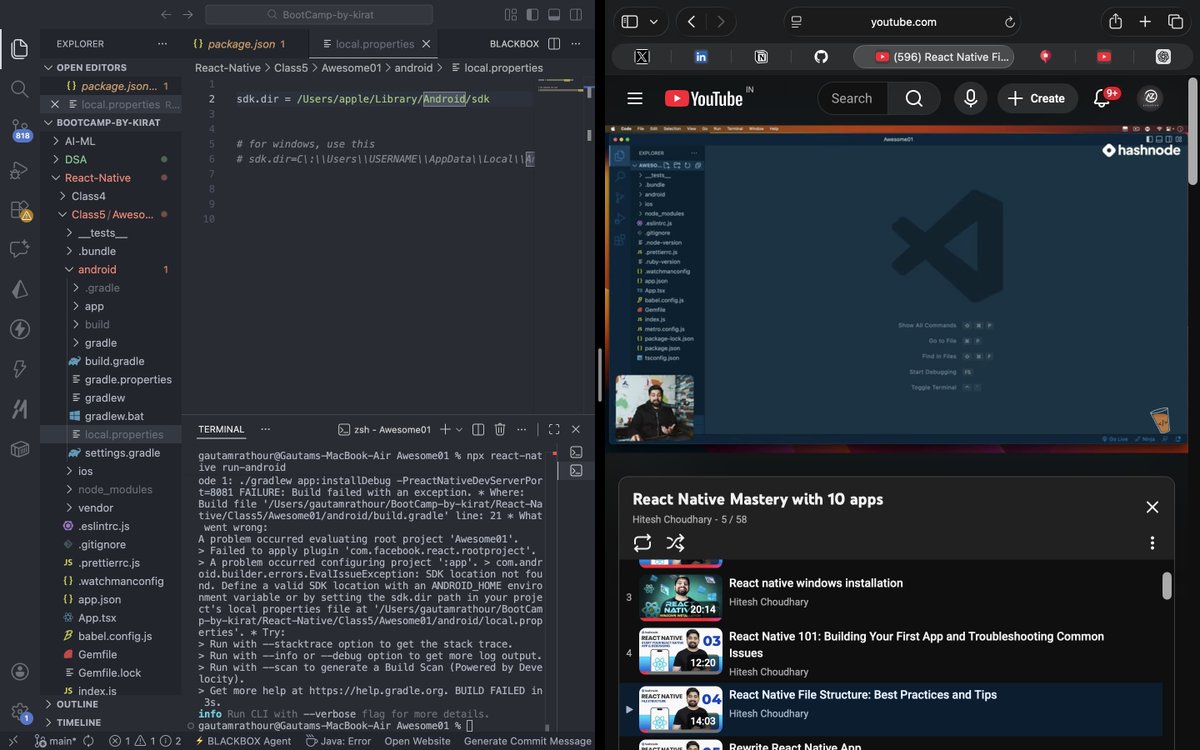
Task: Show Safari tab overview
Action: (1175, 22)
